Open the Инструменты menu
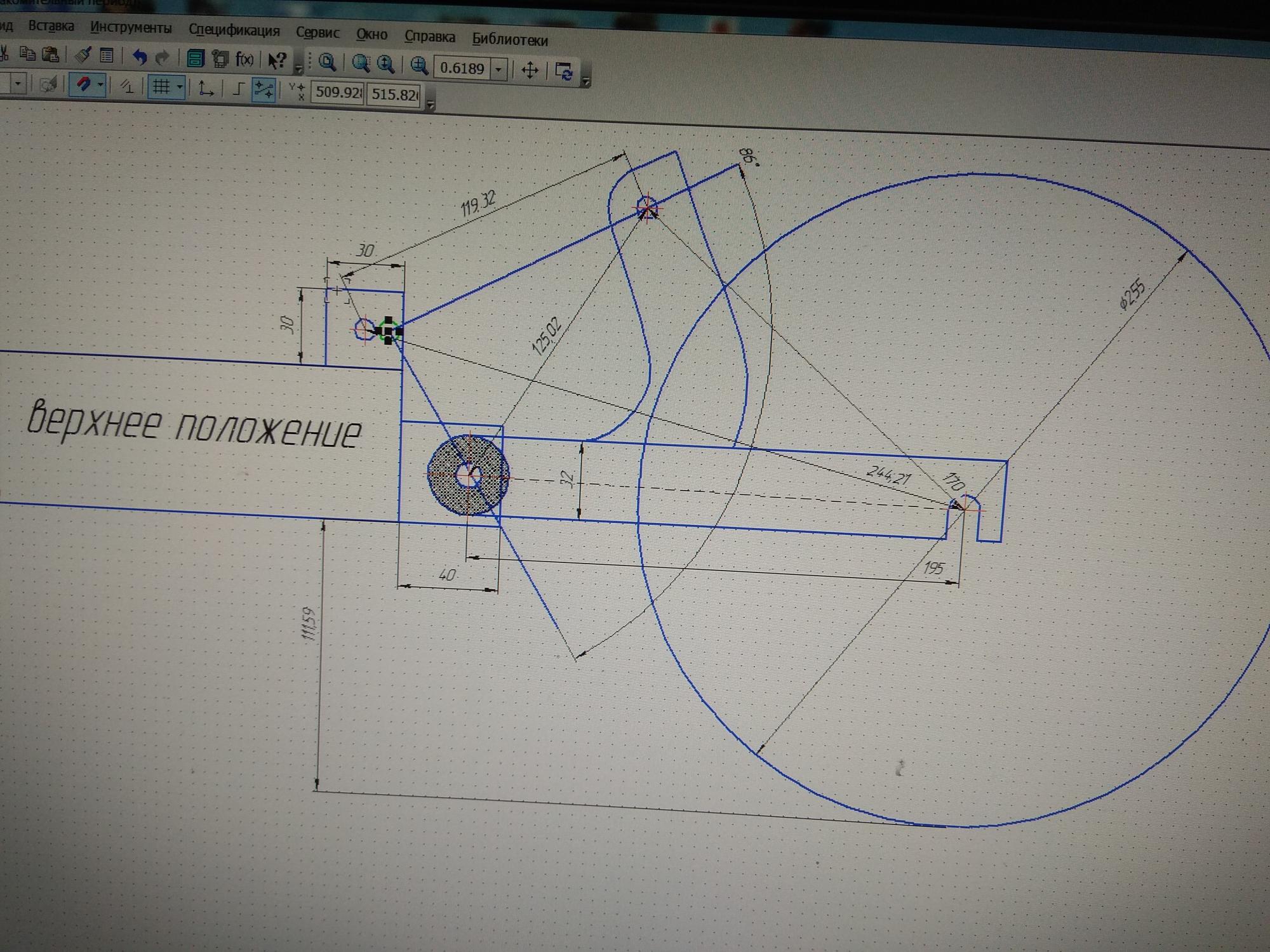 [131, 28]
